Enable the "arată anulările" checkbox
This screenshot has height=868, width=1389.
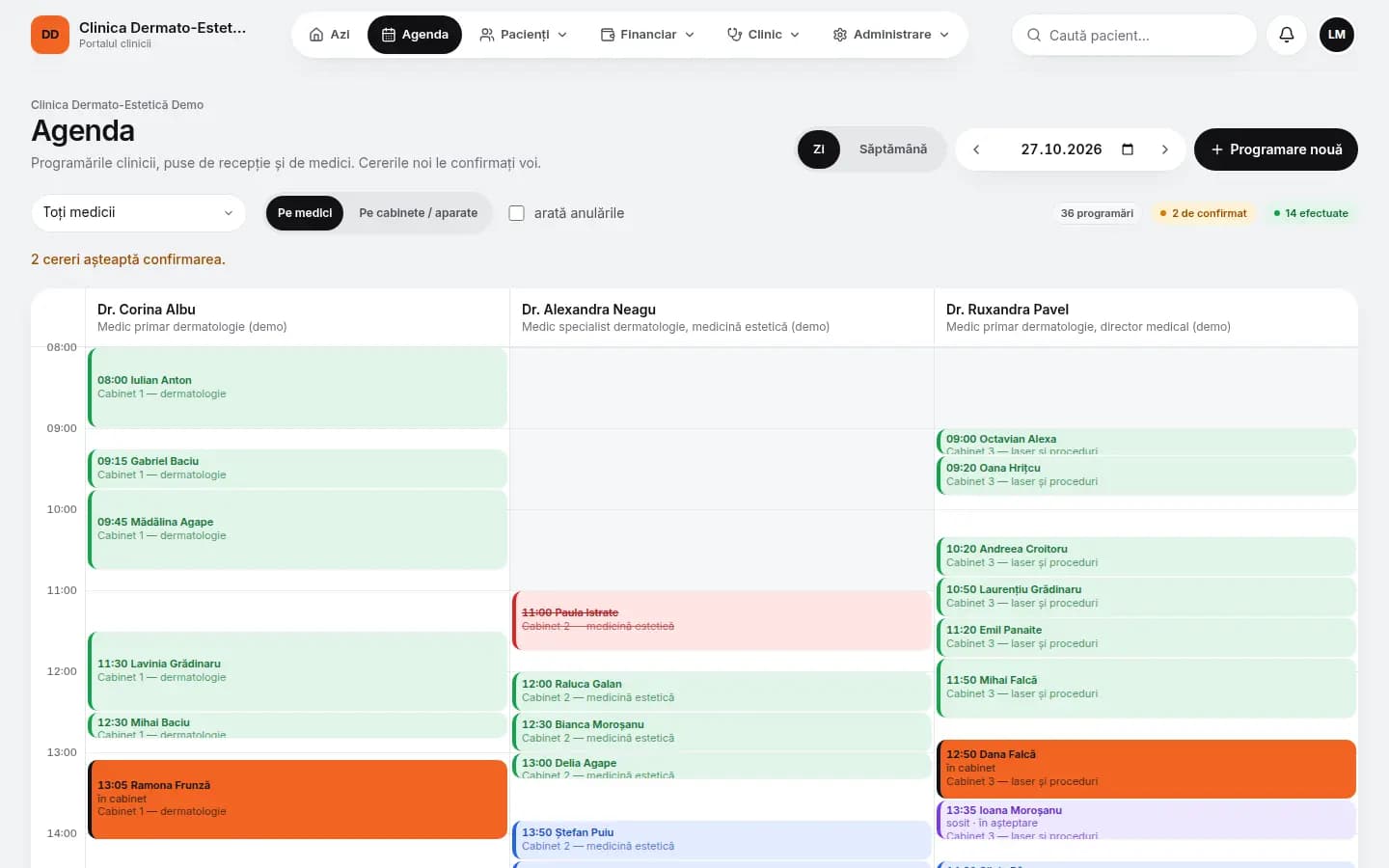click(517, 213)
